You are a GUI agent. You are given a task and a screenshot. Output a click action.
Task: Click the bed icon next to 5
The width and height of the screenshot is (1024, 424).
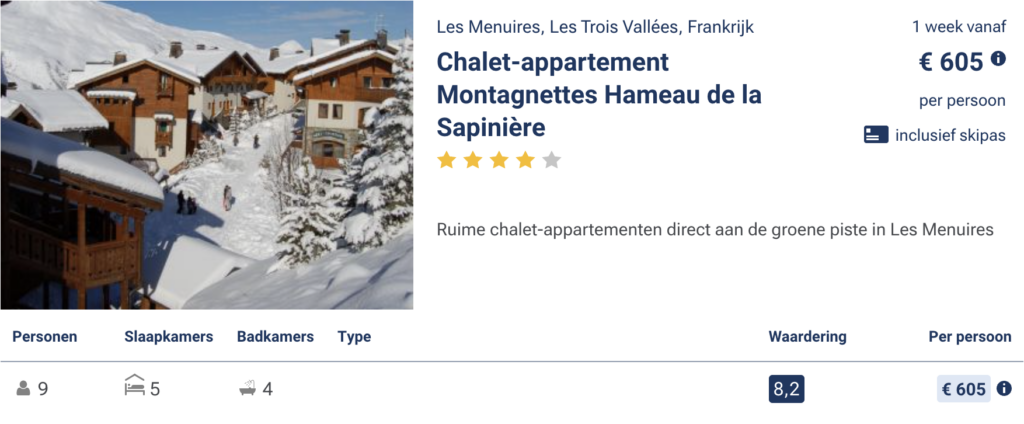134,388
